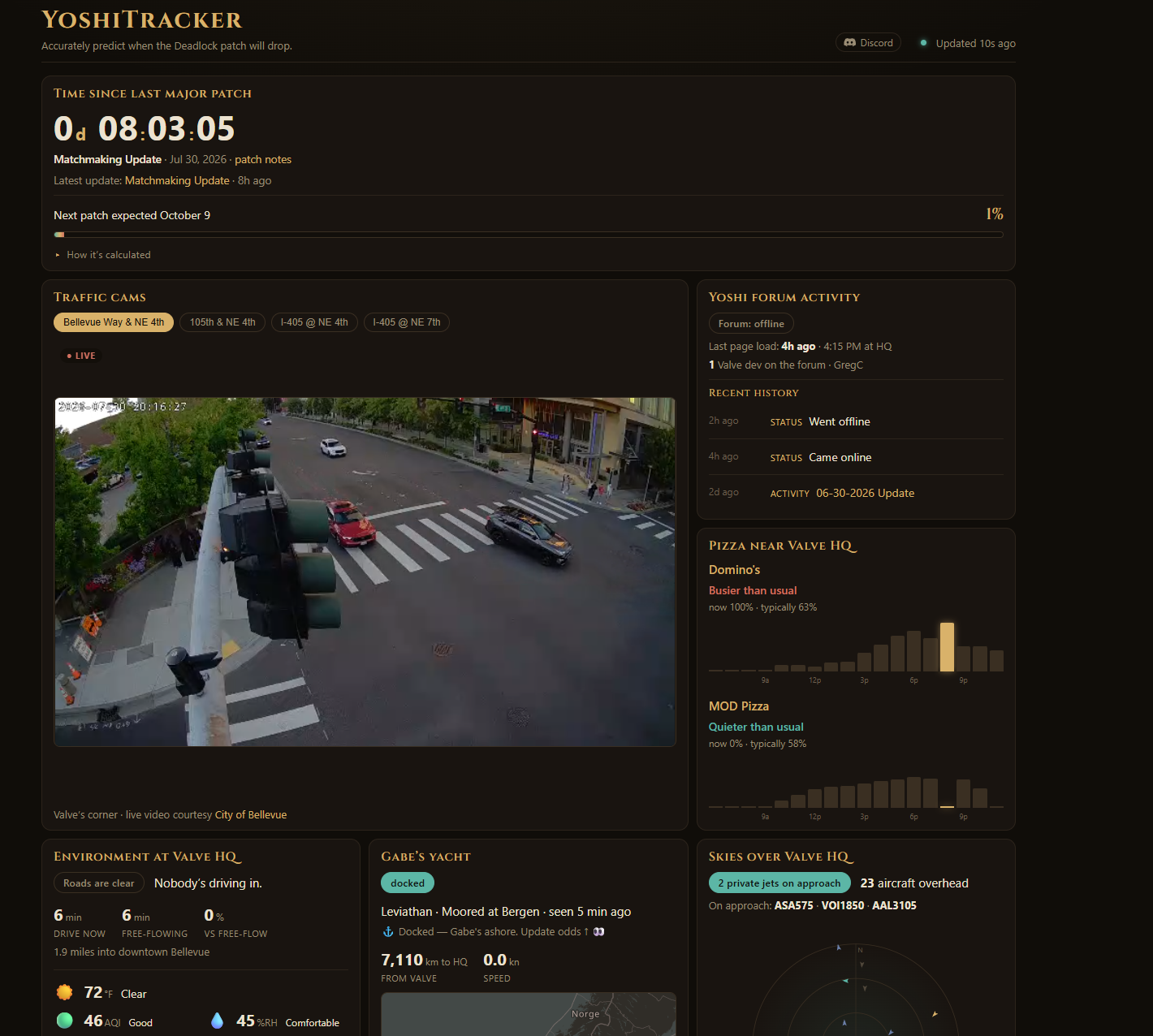
Task: Click the Quieter than usual label
Action: point(756,727)
